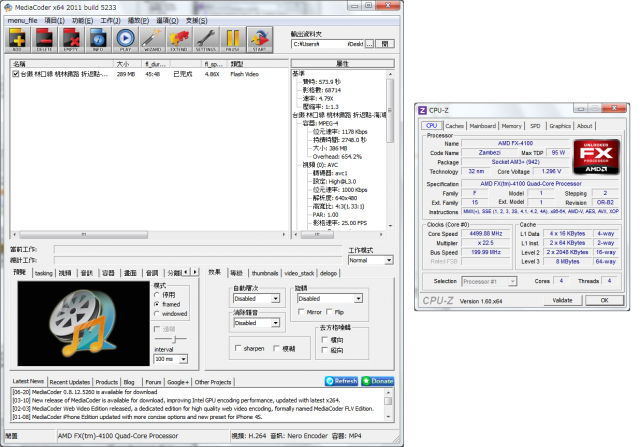Click the Refresh news button
The height and width of the screenshot is (447, 640).
(x=342, y=381)
